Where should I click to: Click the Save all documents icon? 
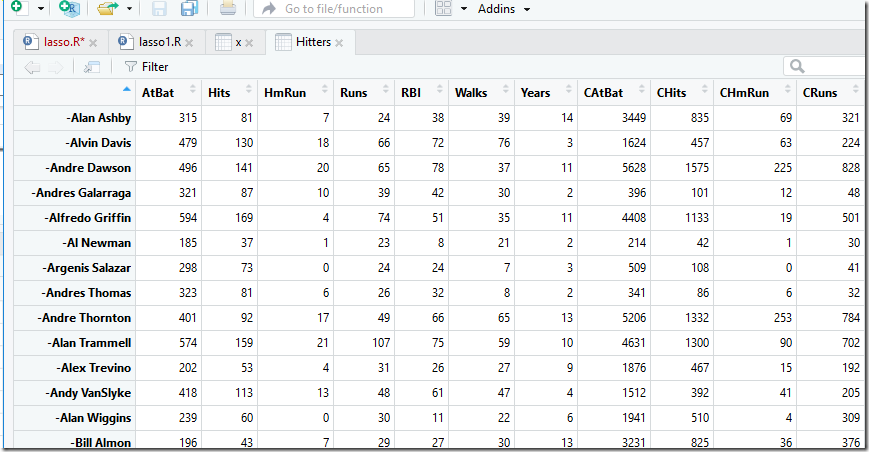click(x=190, y=8)
